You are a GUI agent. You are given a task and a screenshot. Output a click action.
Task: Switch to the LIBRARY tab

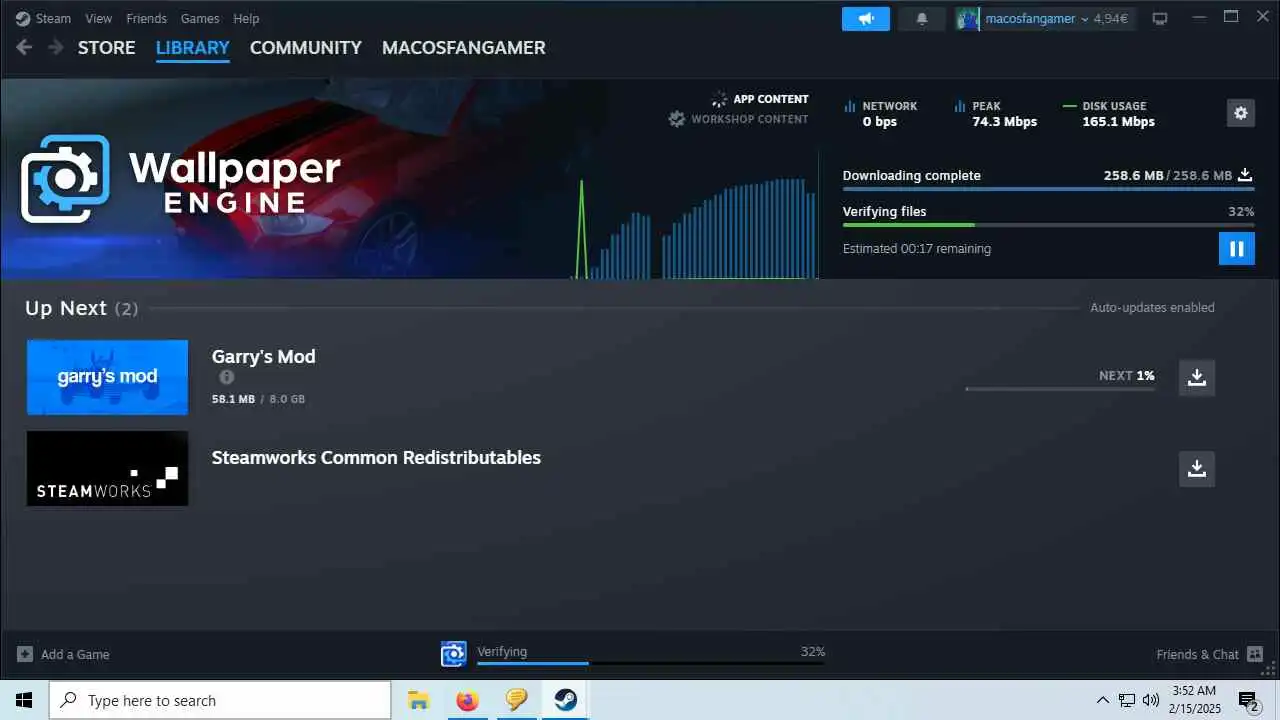(193, 47)
